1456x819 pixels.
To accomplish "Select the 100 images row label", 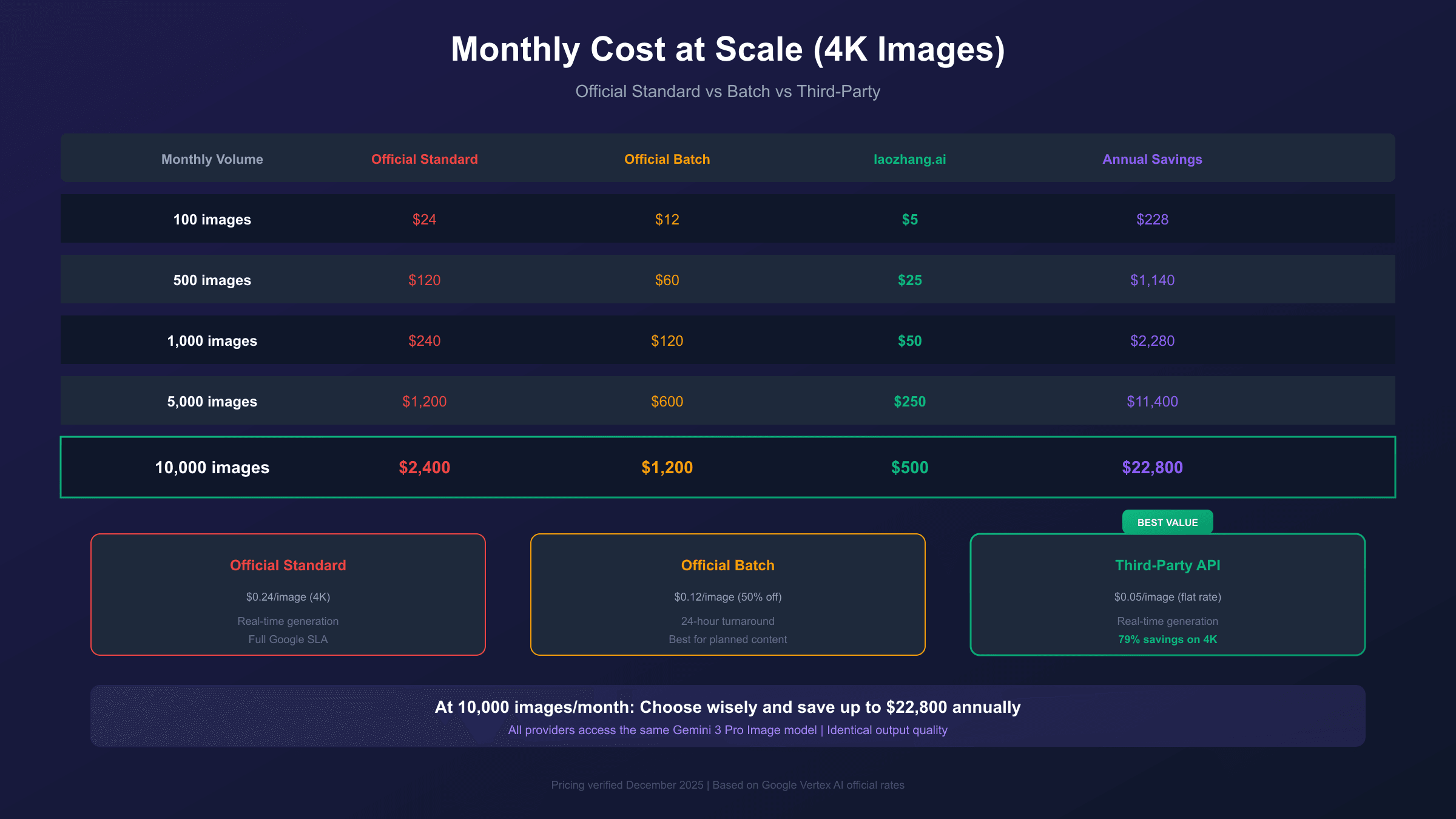I will click(x=212, y=220).
